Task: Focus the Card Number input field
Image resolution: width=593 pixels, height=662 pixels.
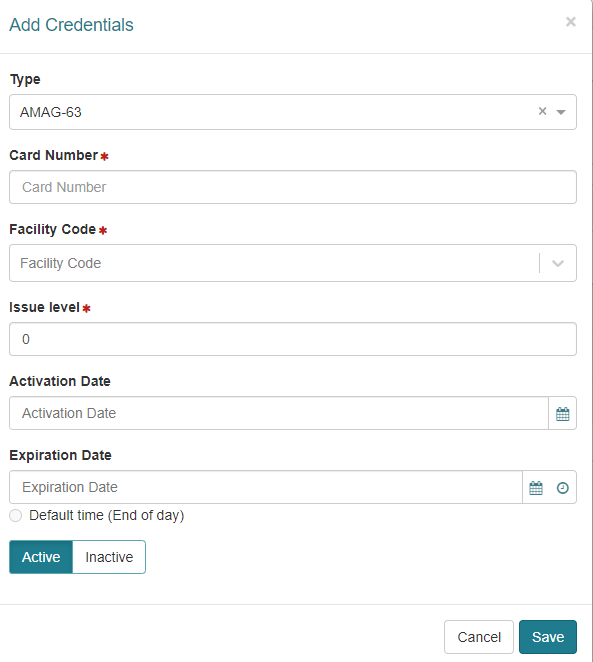Action: 293,187
